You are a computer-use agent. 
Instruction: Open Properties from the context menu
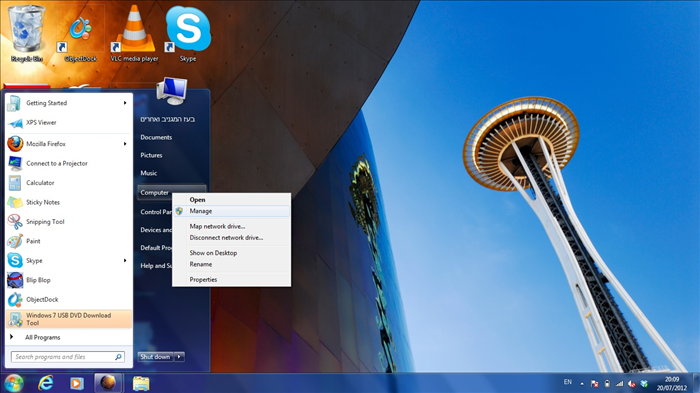coord(232,280)
